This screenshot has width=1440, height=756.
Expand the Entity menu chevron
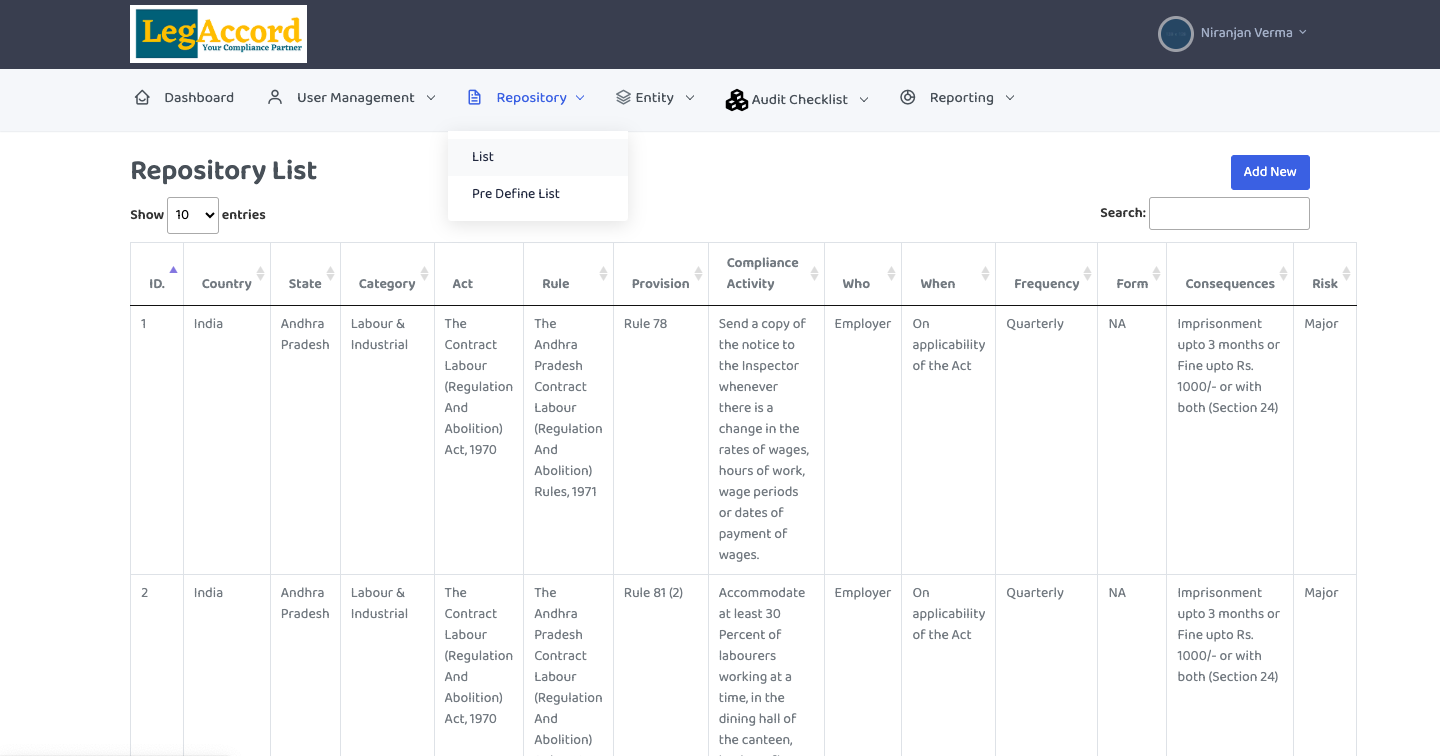coord(690,98)
